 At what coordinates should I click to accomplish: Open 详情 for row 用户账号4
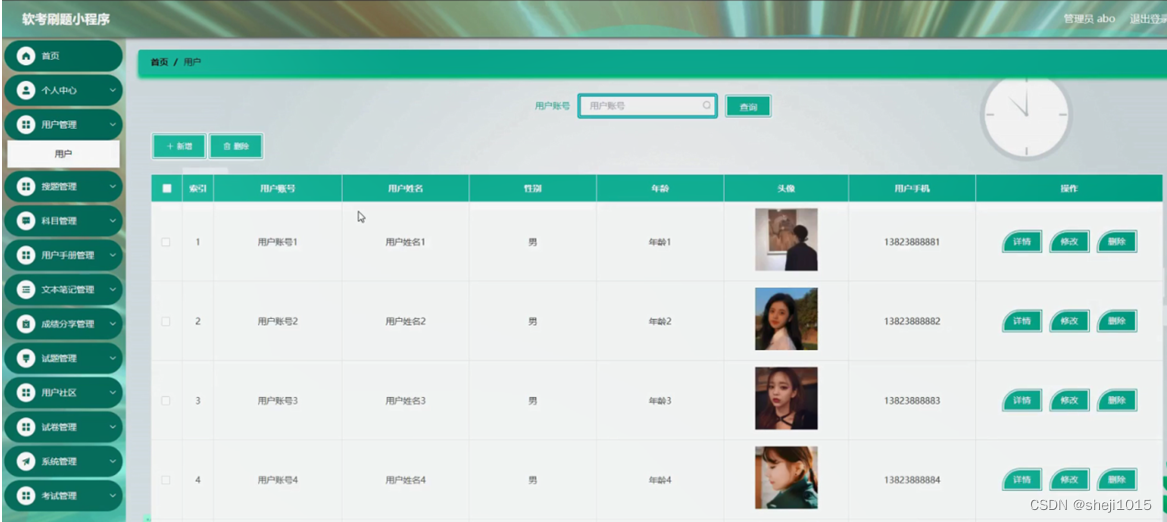tap(1022, 480)
